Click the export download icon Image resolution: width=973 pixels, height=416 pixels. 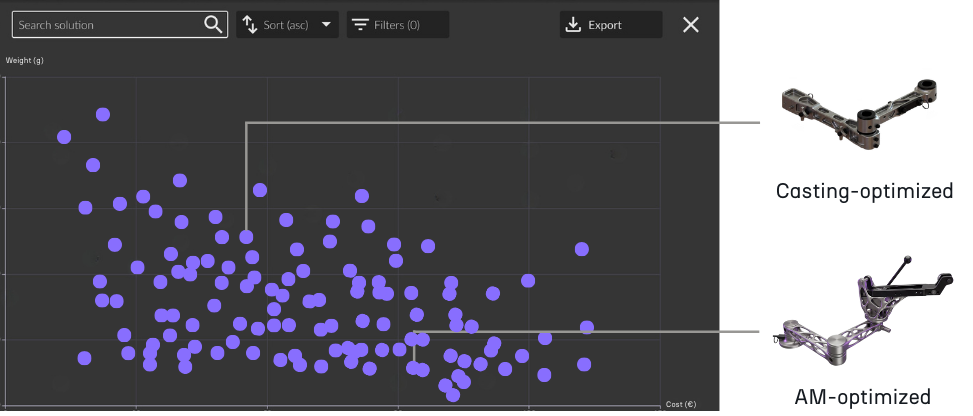coord(573,25)
